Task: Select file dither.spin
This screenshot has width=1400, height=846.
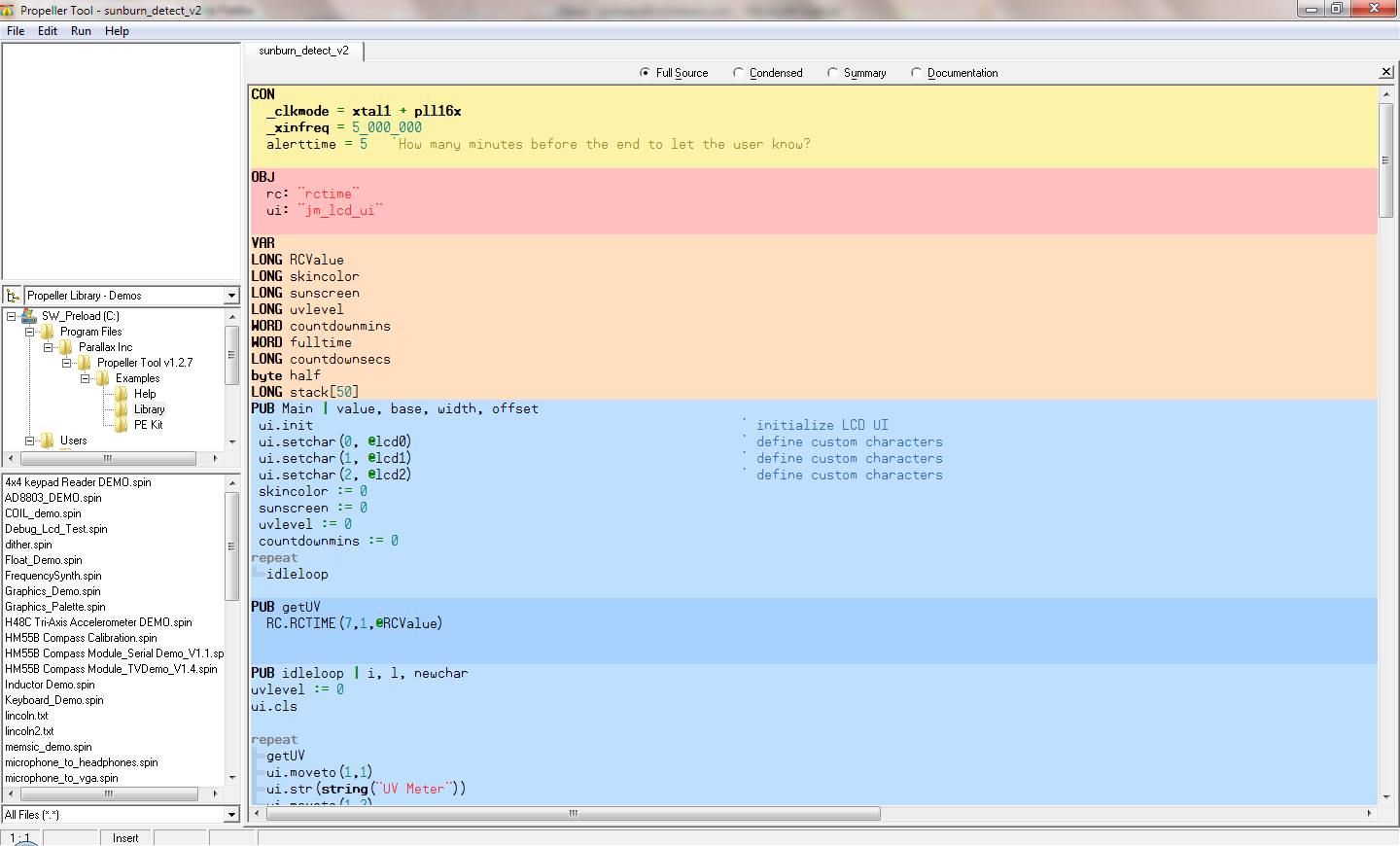Action: [28, 545]
